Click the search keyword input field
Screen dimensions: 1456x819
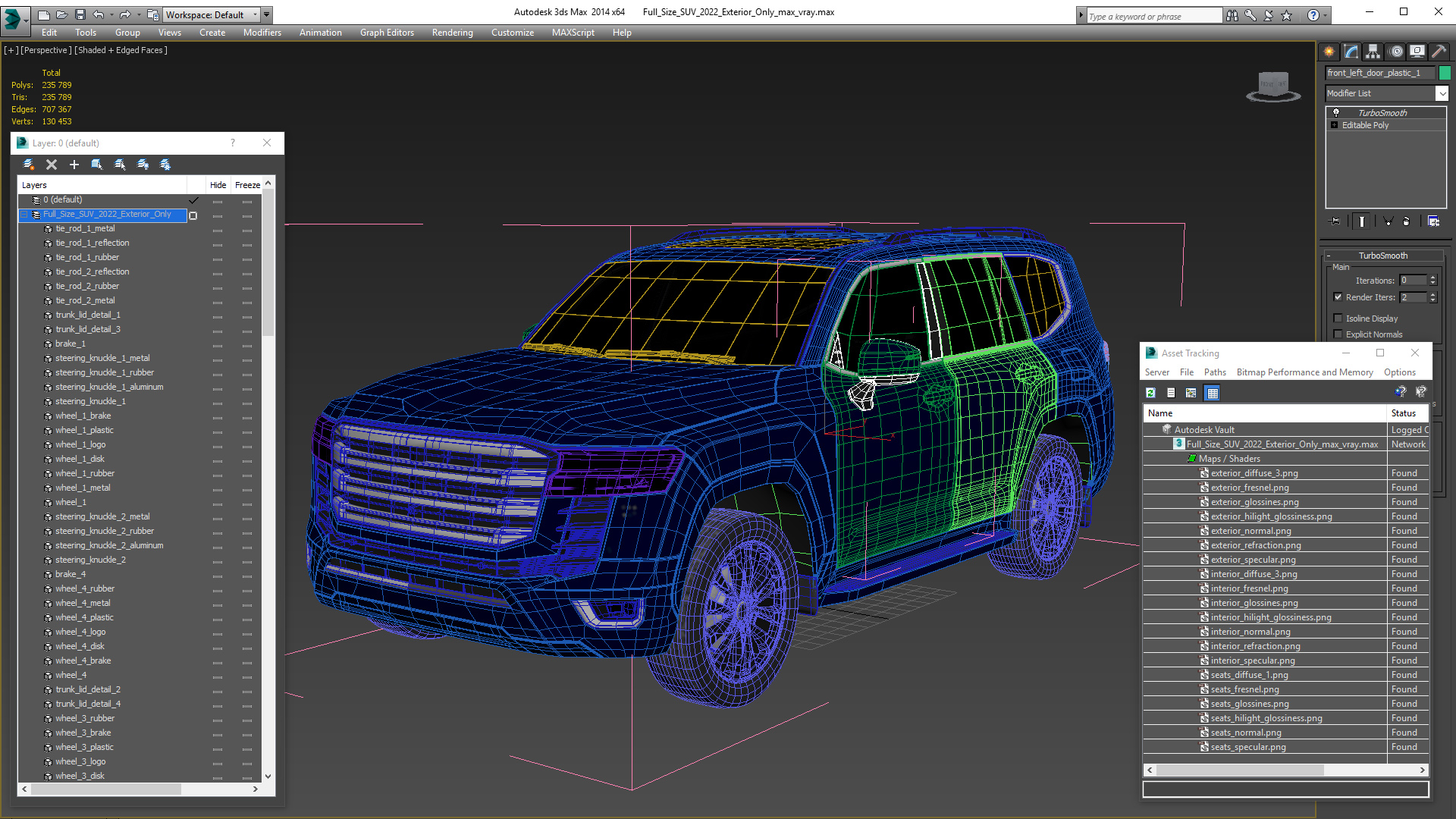click(x=1154, y=16)
